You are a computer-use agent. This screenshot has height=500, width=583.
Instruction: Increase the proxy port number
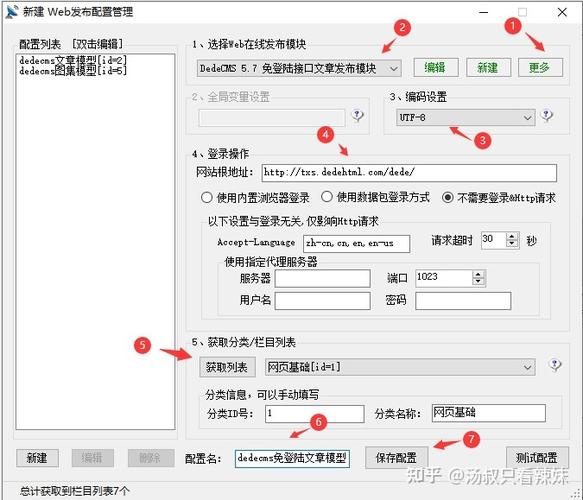point(479,274)
